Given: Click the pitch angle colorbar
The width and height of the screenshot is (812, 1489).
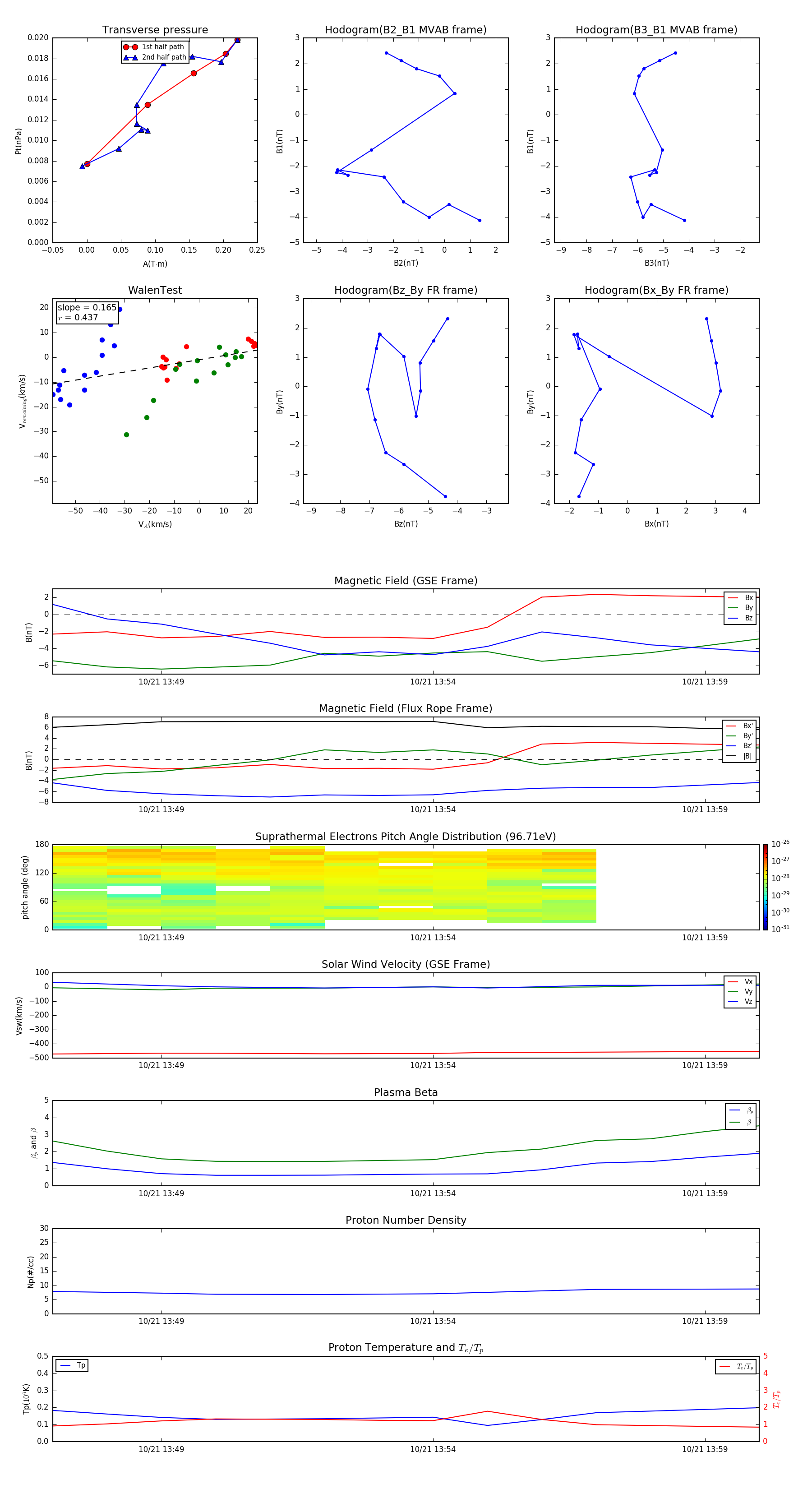Looking at the screenshot, I should tap(765, 887).
